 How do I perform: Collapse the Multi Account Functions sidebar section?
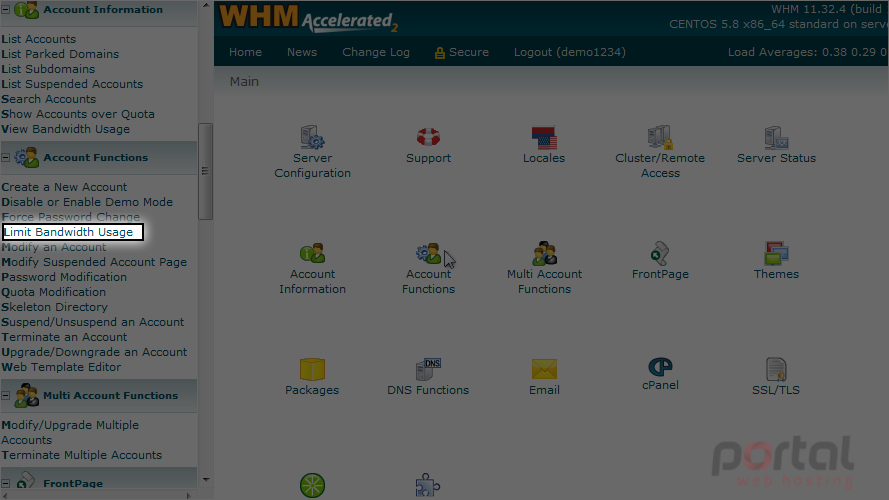6,396
